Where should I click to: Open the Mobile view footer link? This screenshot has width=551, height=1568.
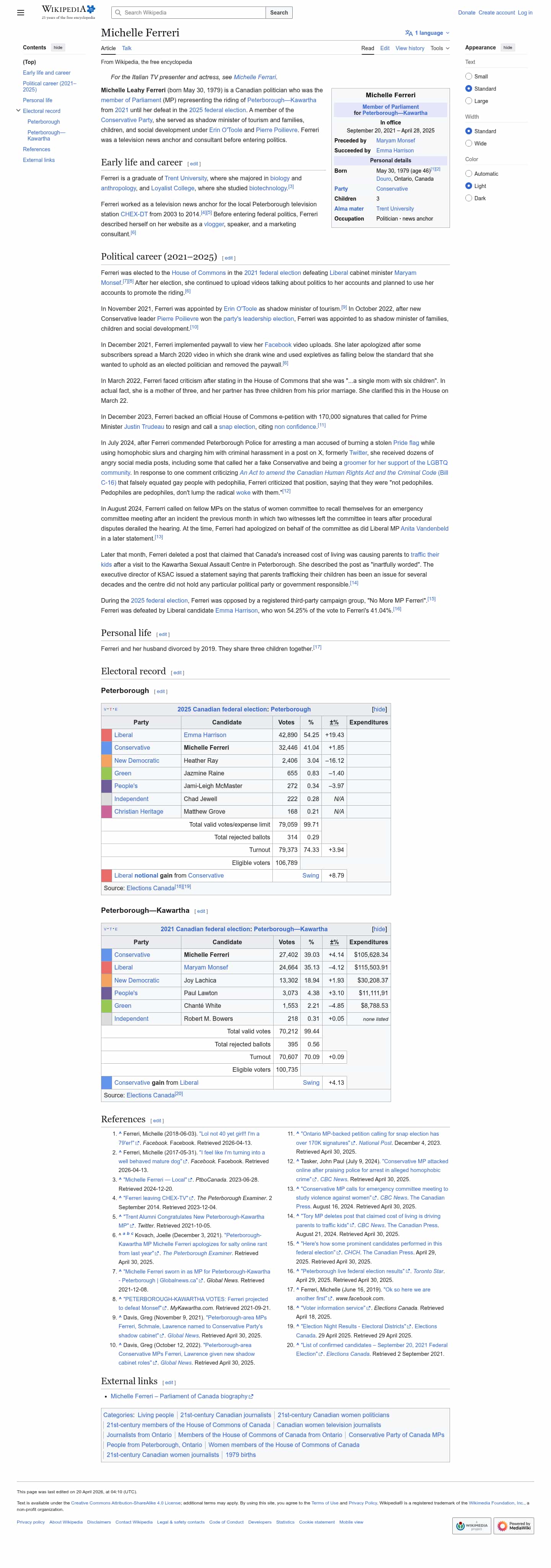coord(351,1522)
